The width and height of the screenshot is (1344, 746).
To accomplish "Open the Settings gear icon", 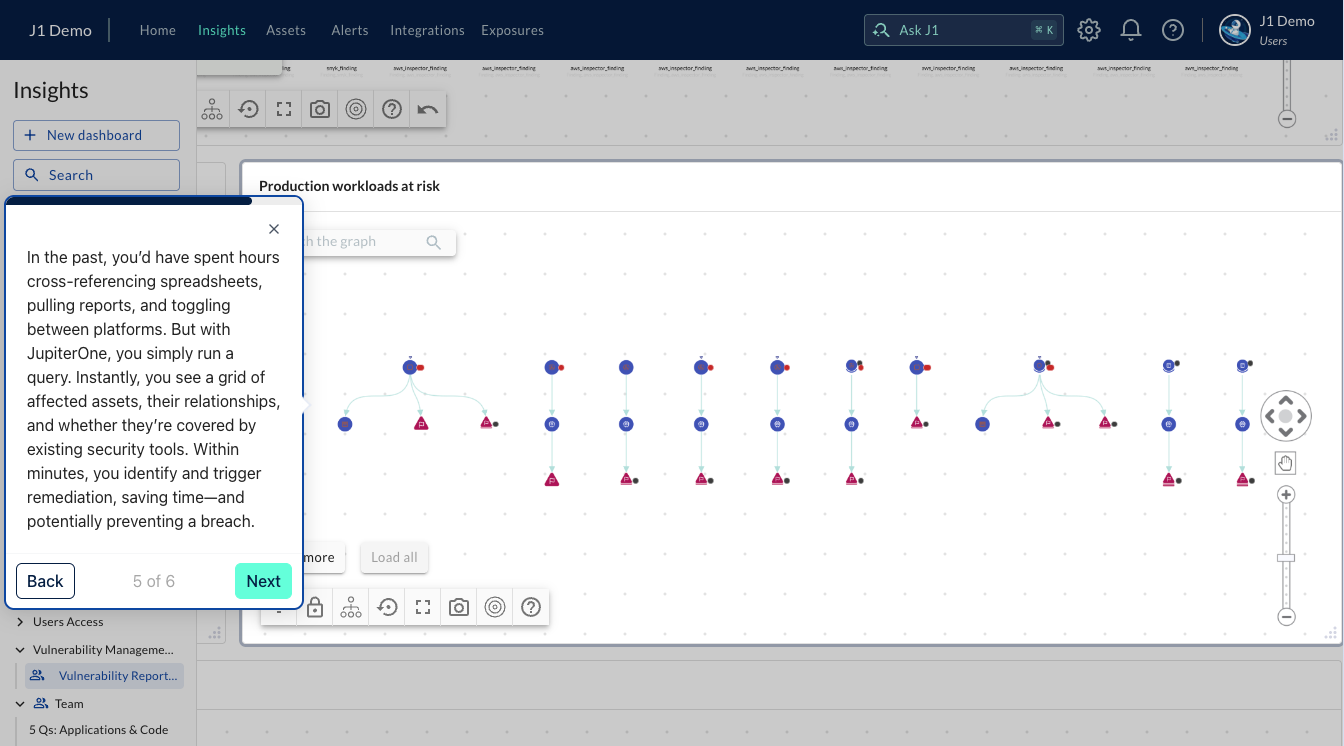I will coord(1089,30).
